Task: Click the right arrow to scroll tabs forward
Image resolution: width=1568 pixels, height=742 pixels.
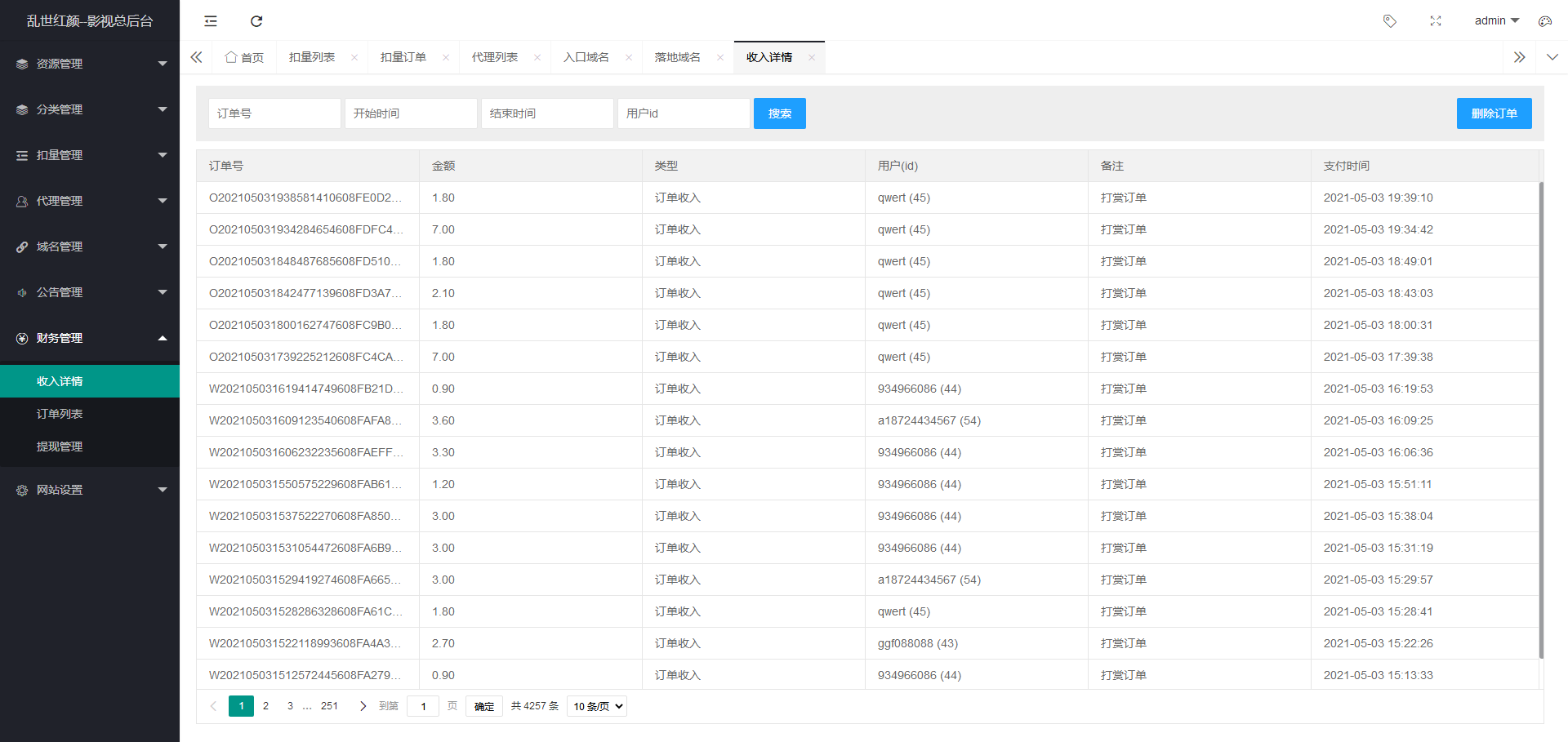Action: 1520,57
